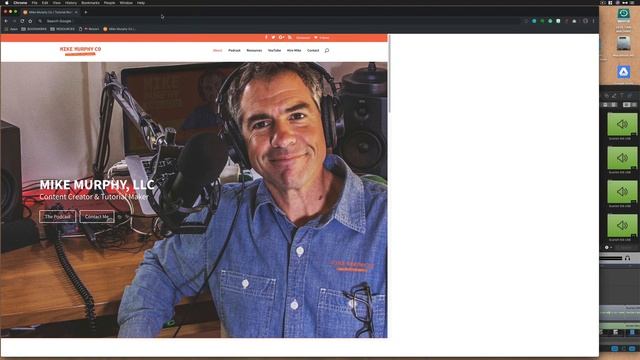Click The Podcast button on hero image
The height and width of the screenshot is (360, 640).
pos(58,216)
